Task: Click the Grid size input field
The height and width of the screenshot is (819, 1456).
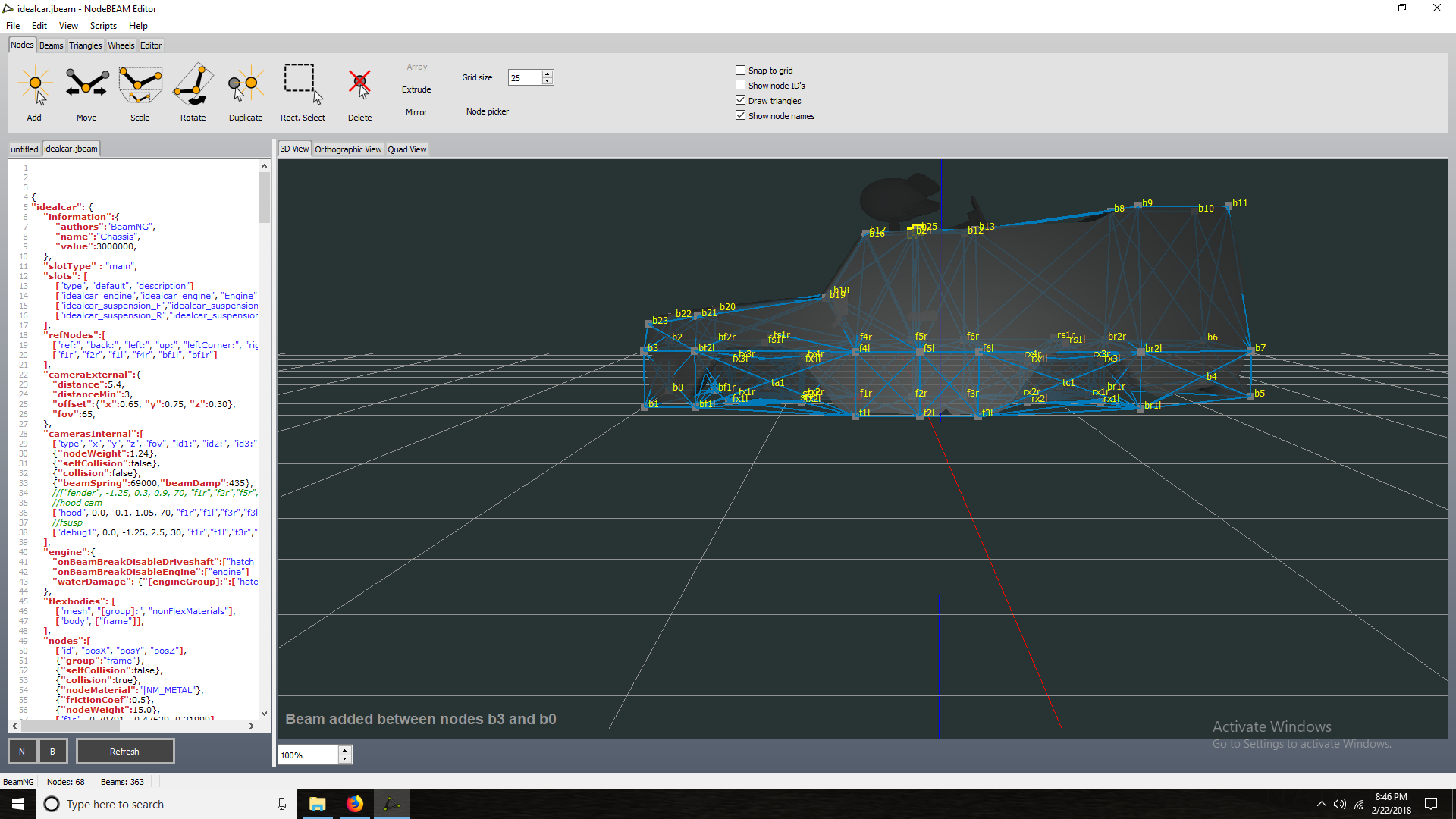Action: pos(525,77)
